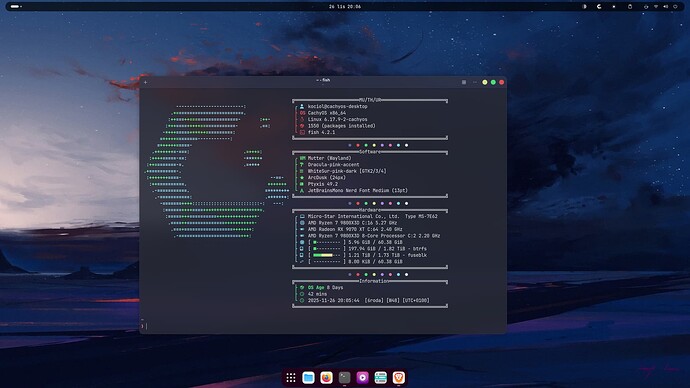This screenshot has height=388, width=690.
Task: Open the teal server-style app in dock
Action: pyautogui.click(x=381, y=377)
